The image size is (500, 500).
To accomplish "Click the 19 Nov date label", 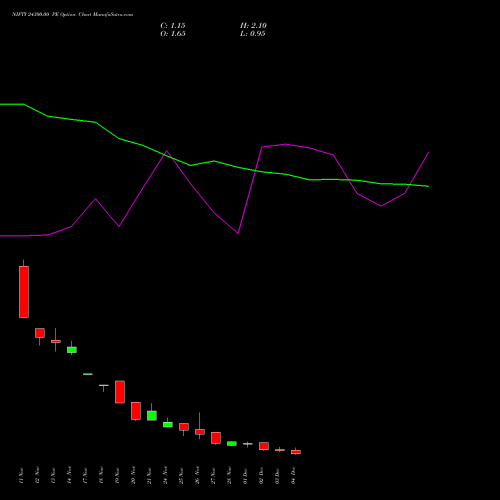I will pos(117,475).
